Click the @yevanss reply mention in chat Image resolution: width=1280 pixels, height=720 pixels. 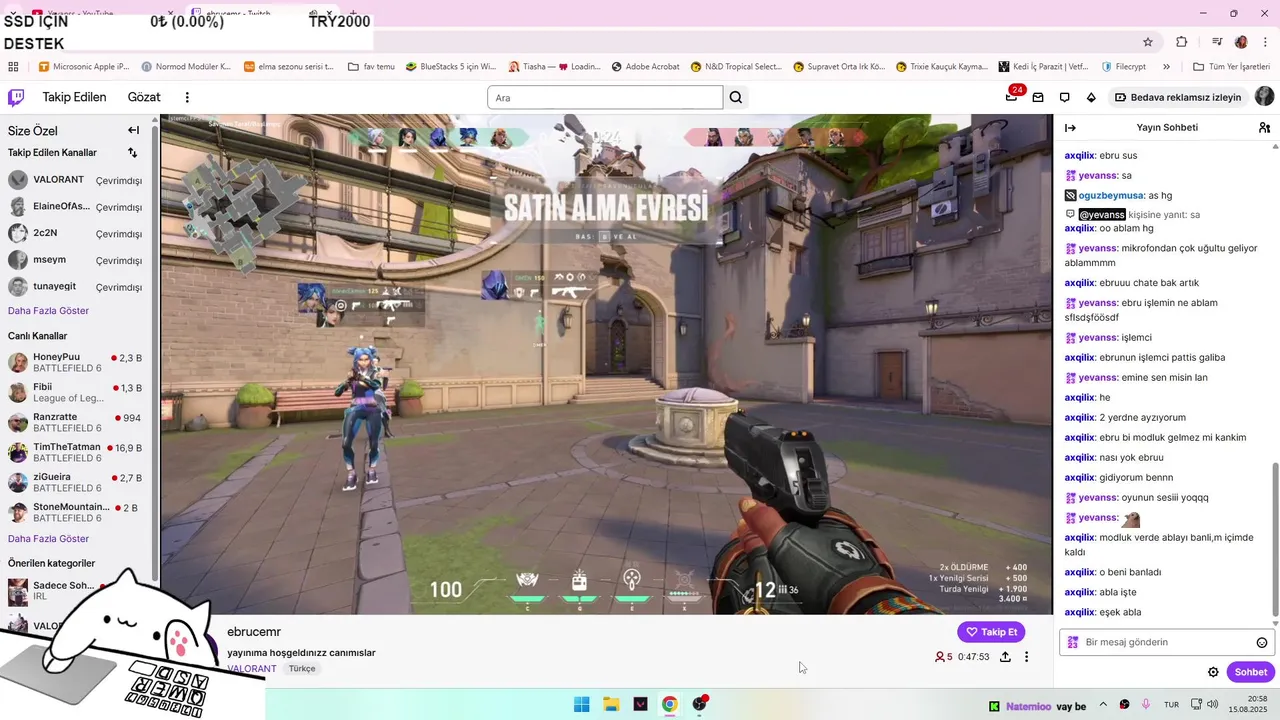coord(1102,215)
